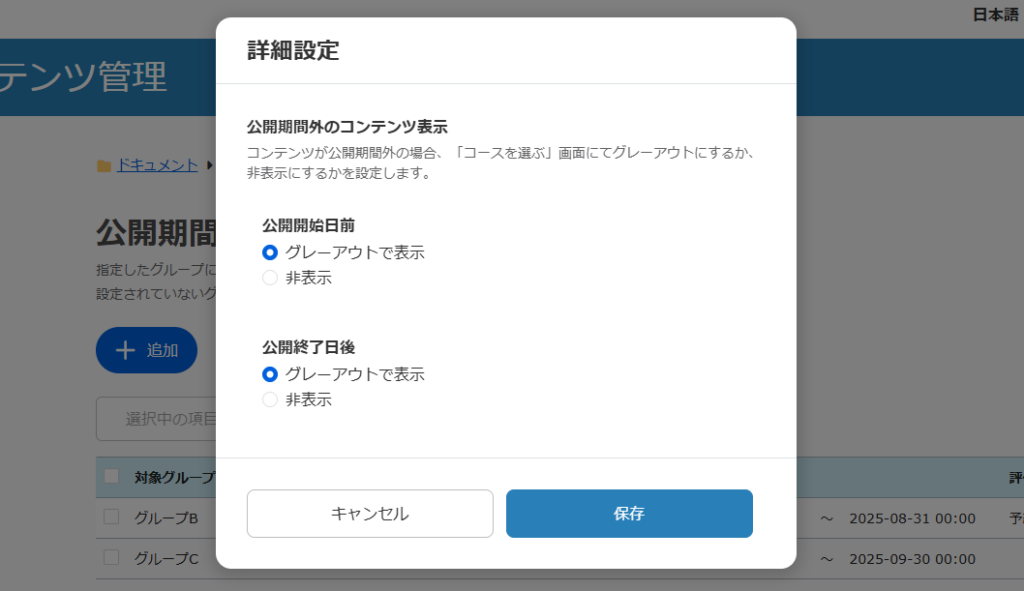
Task: Click the 2025-09-30 00:00 end date cell
Action: click(912, 559)
